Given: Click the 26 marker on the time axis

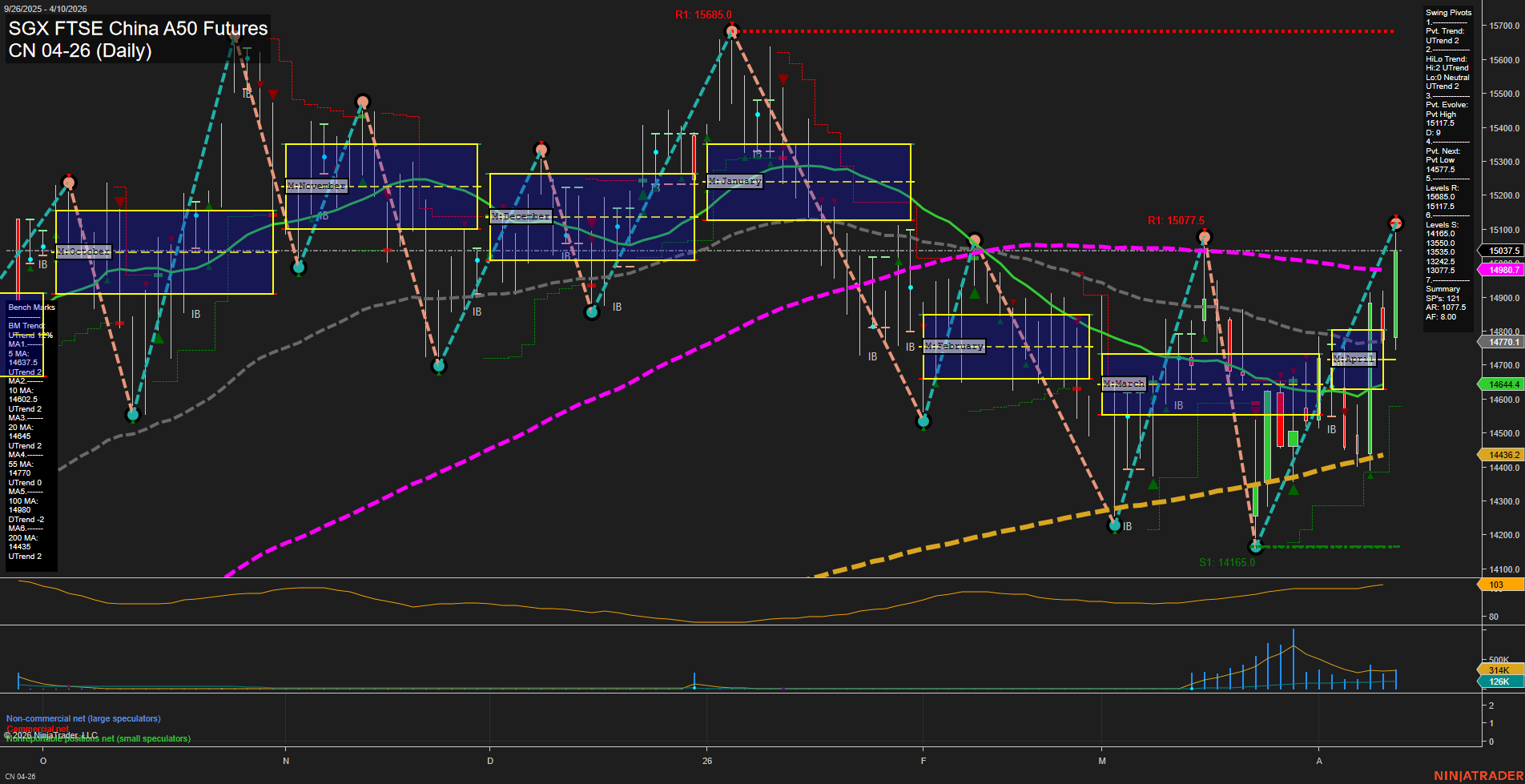Looking at the screenshot, I should coord(706,761).
